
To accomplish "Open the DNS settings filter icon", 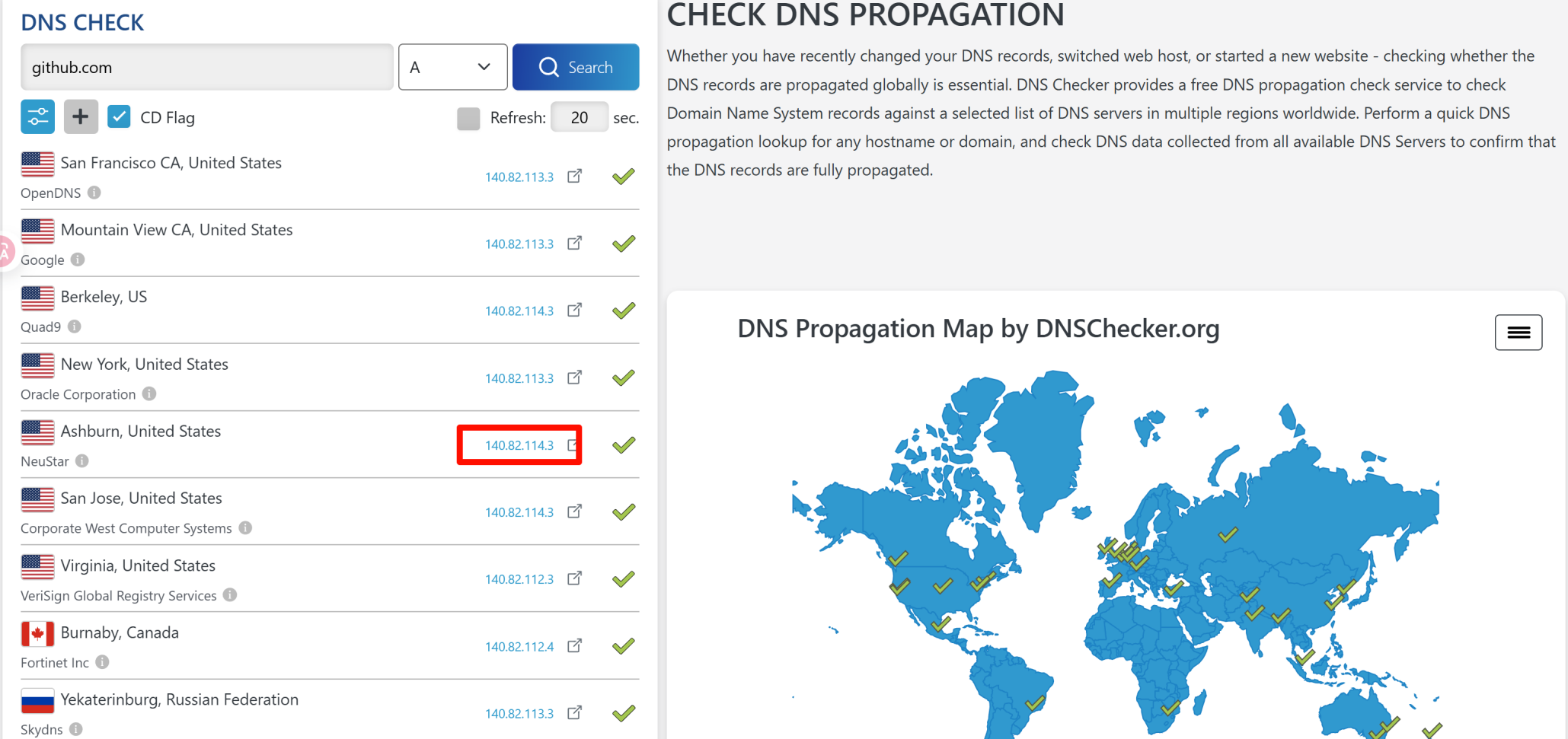I will coord(37,117).
